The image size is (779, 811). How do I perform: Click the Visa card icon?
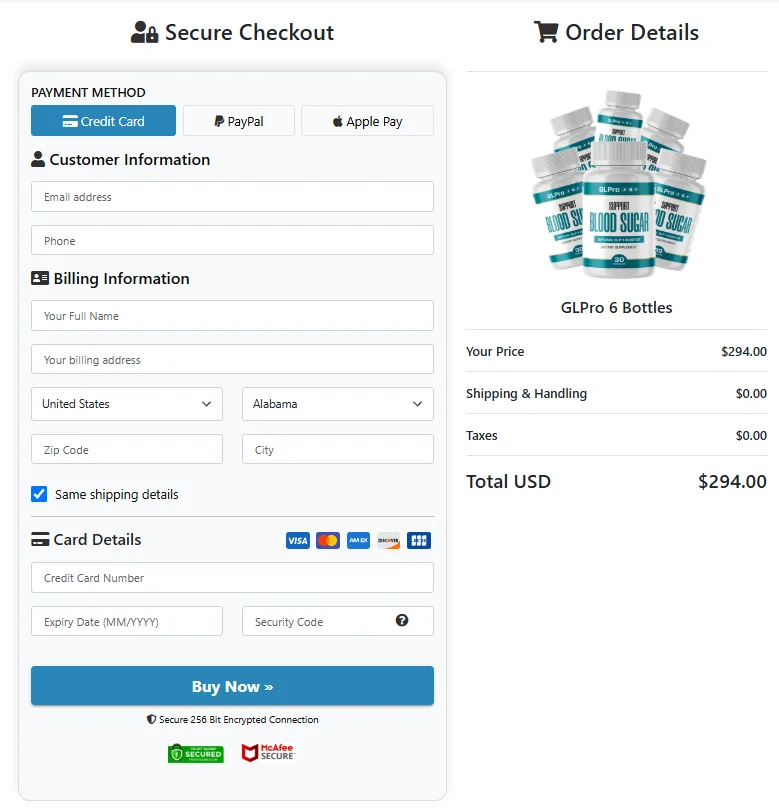coord(297,540)
